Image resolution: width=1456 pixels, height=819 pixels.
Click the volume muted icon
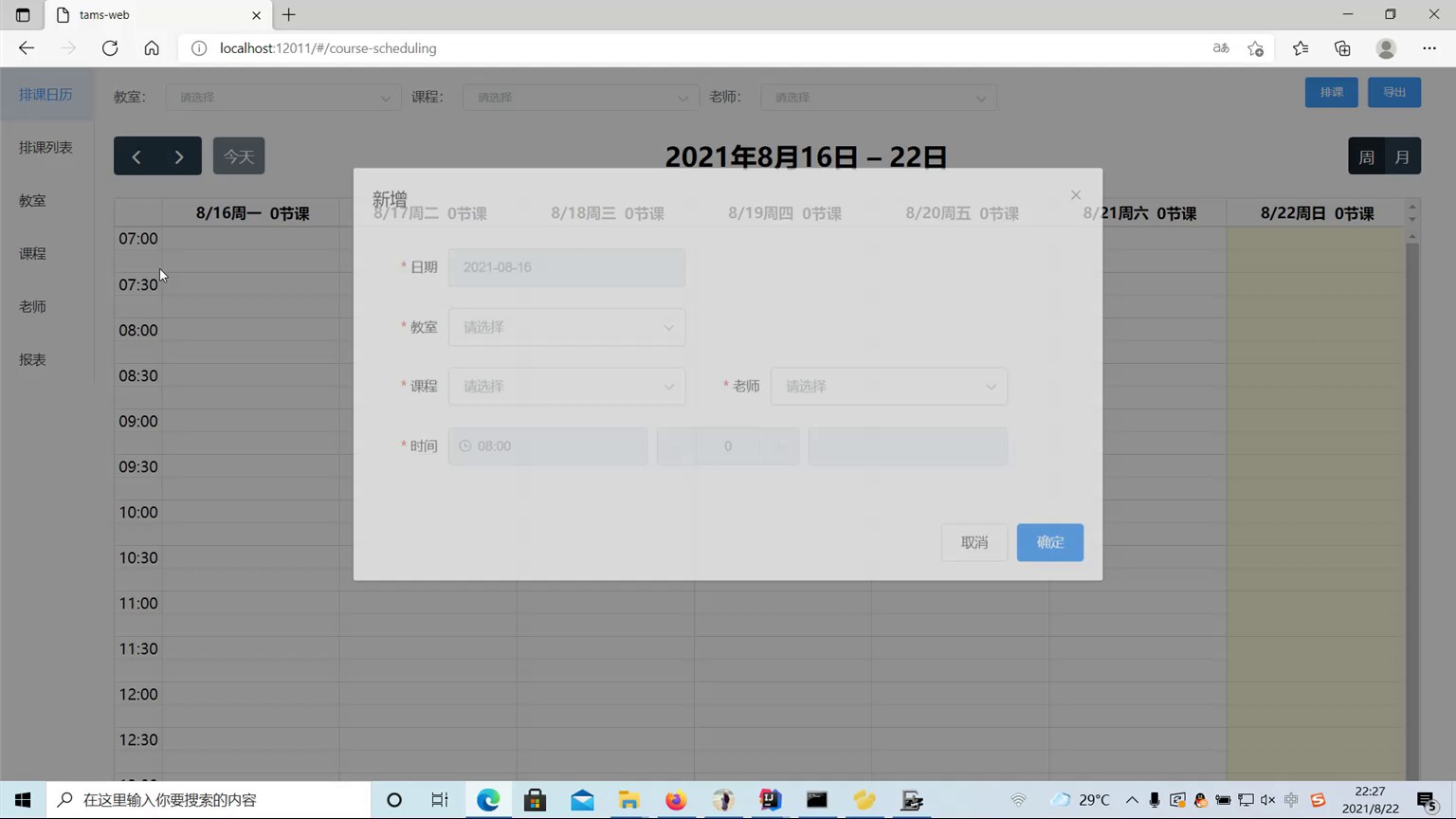coord(1268,800)
